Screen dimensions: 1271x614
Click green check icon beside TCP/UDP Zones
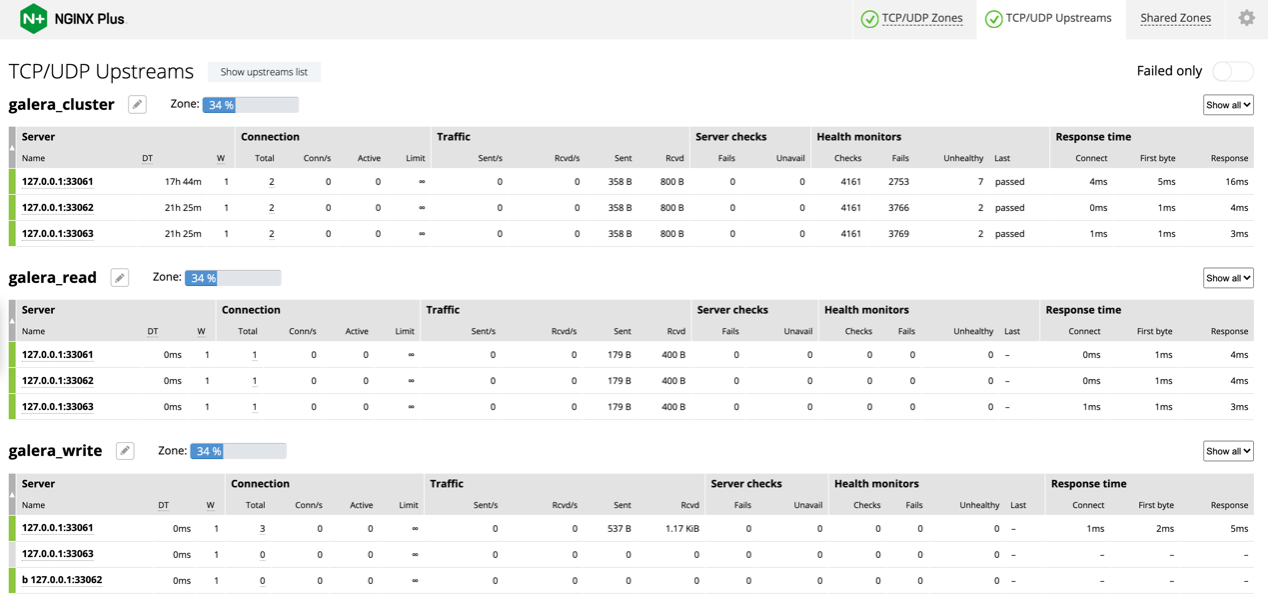(869, 19)
